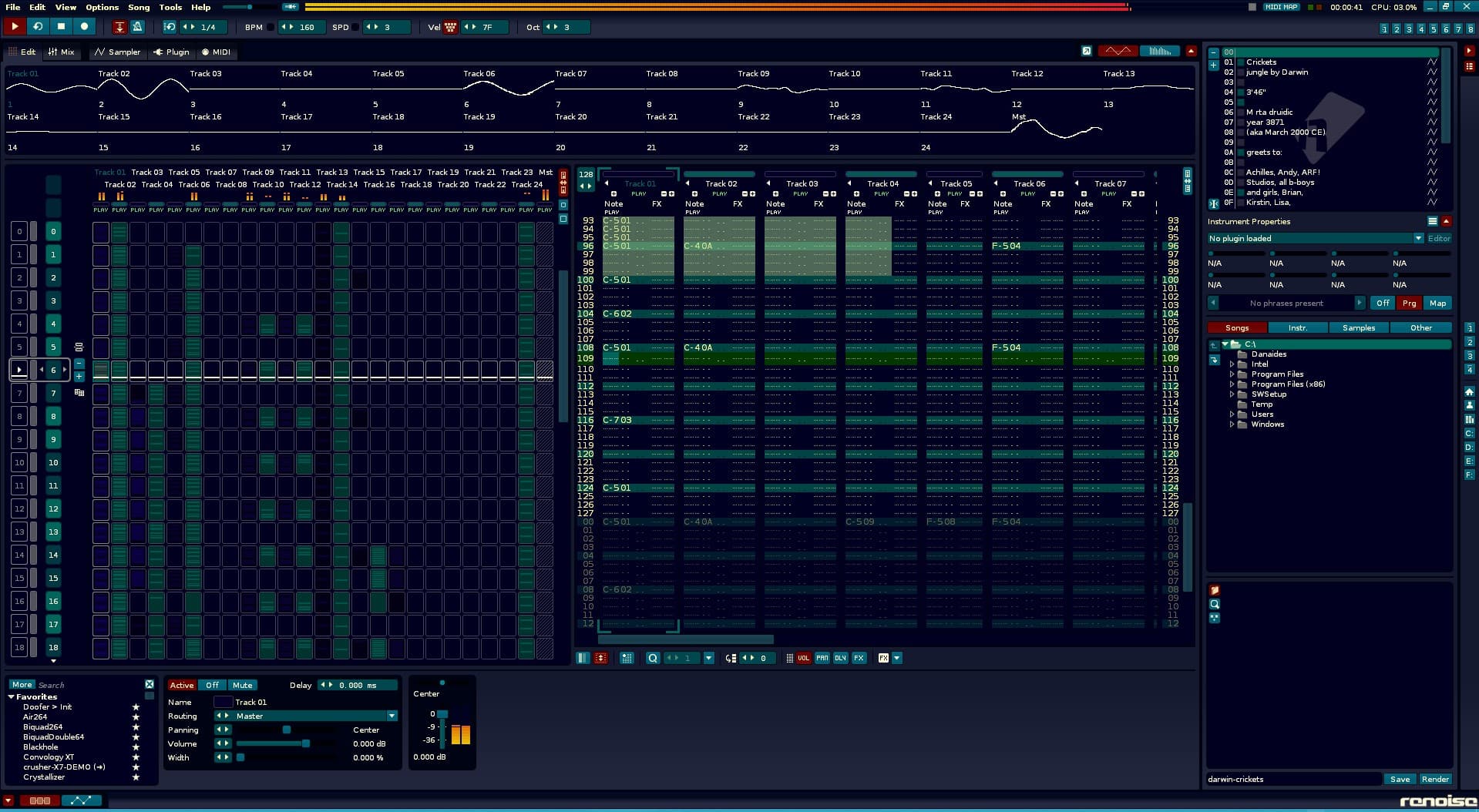
Task: Switch to the Sampler tab
Action: pos(117,52)
